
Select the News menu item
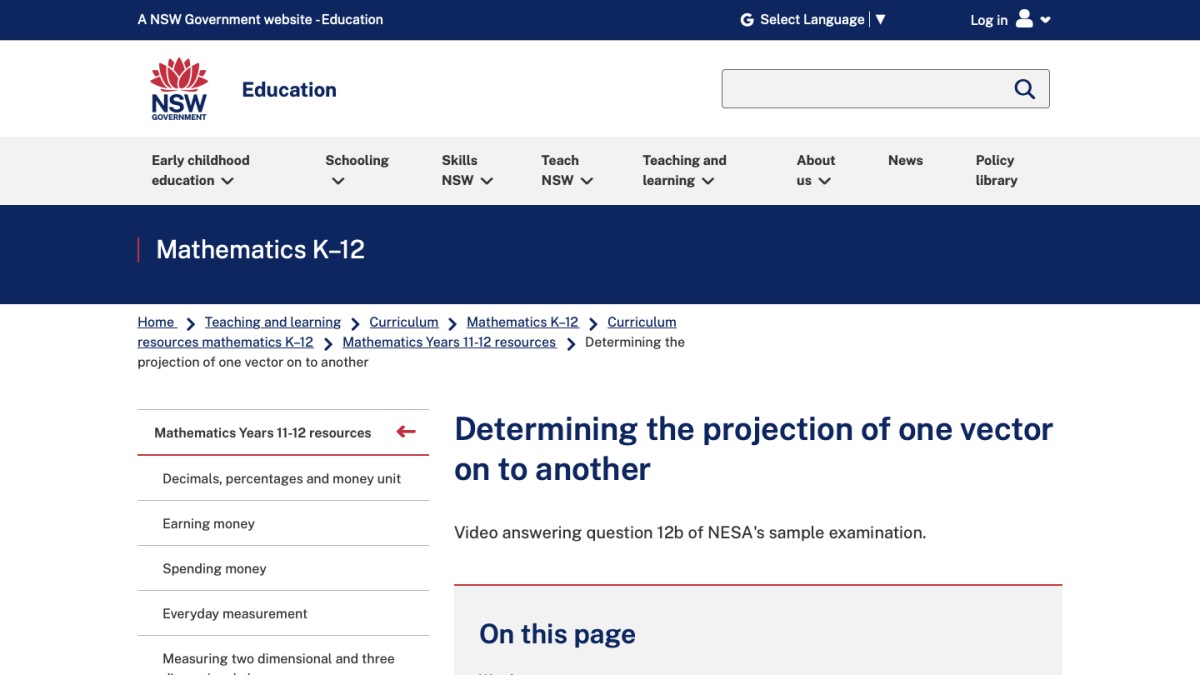pos(905,160)
